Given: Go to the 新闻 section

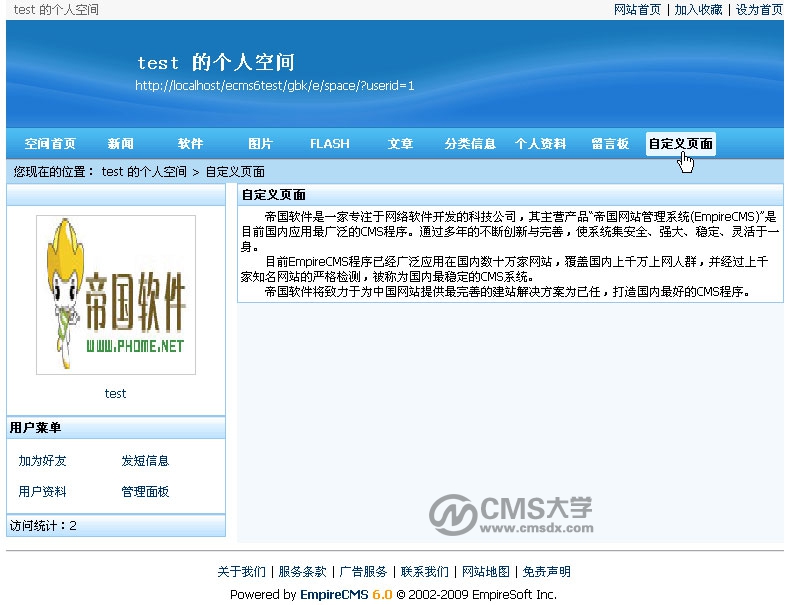Looking at the screenshot, I should pyautogui.click(x=120, y=144).
